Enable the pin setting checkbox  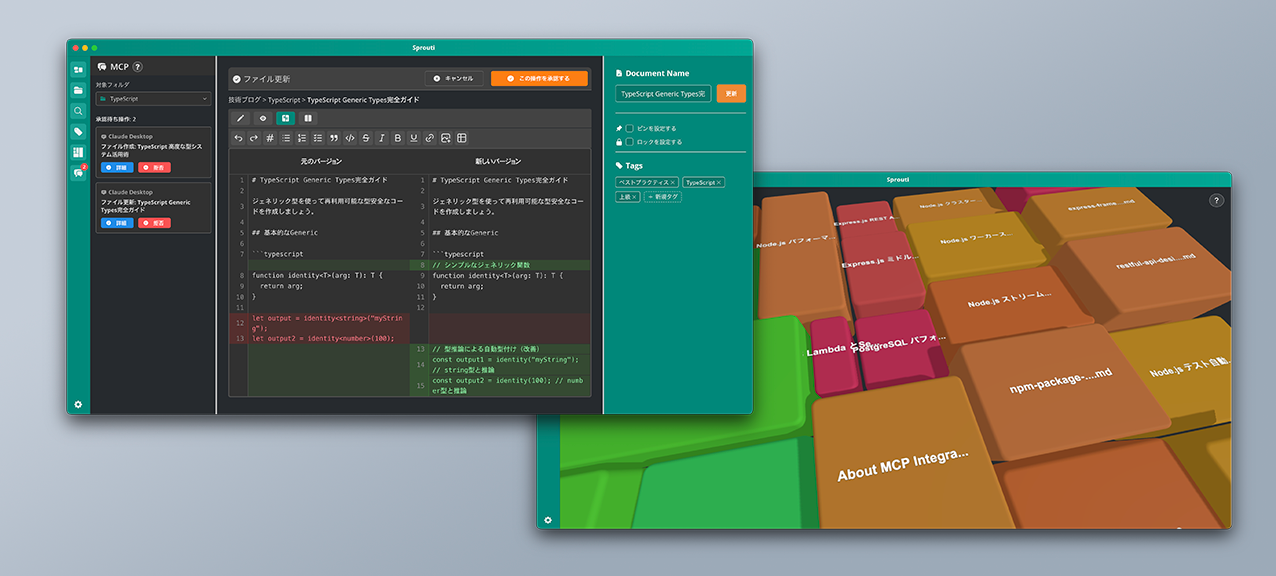(629, 128)
